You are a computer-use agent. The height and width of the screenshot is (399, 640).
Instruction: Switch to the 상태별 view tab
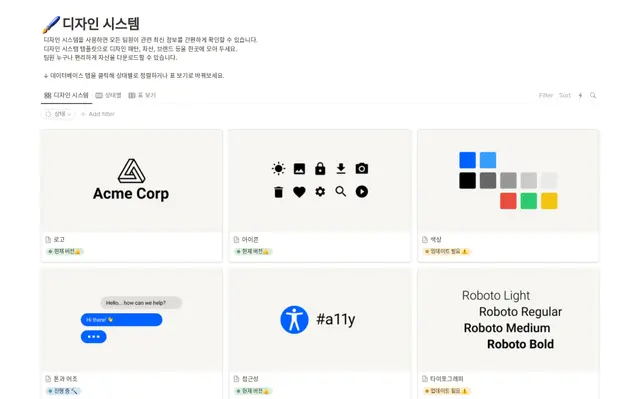click(108, 95)
